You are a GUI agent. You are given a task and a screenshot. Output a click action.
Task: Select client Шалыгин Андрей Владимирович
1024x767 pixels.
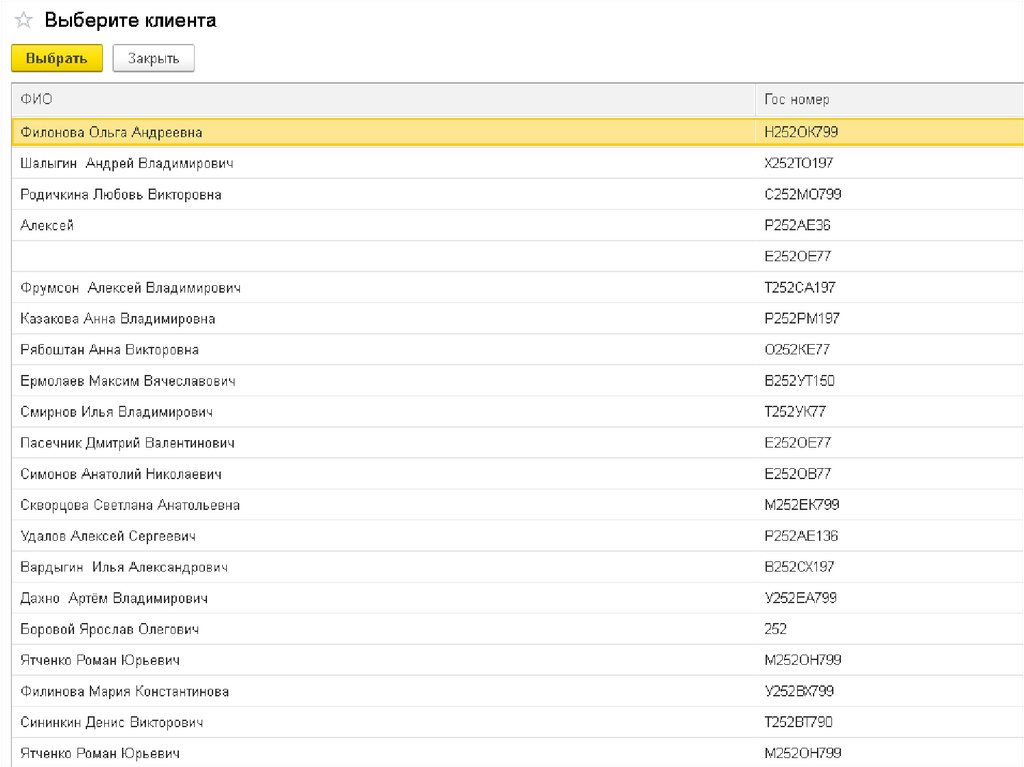pos(126,163)
